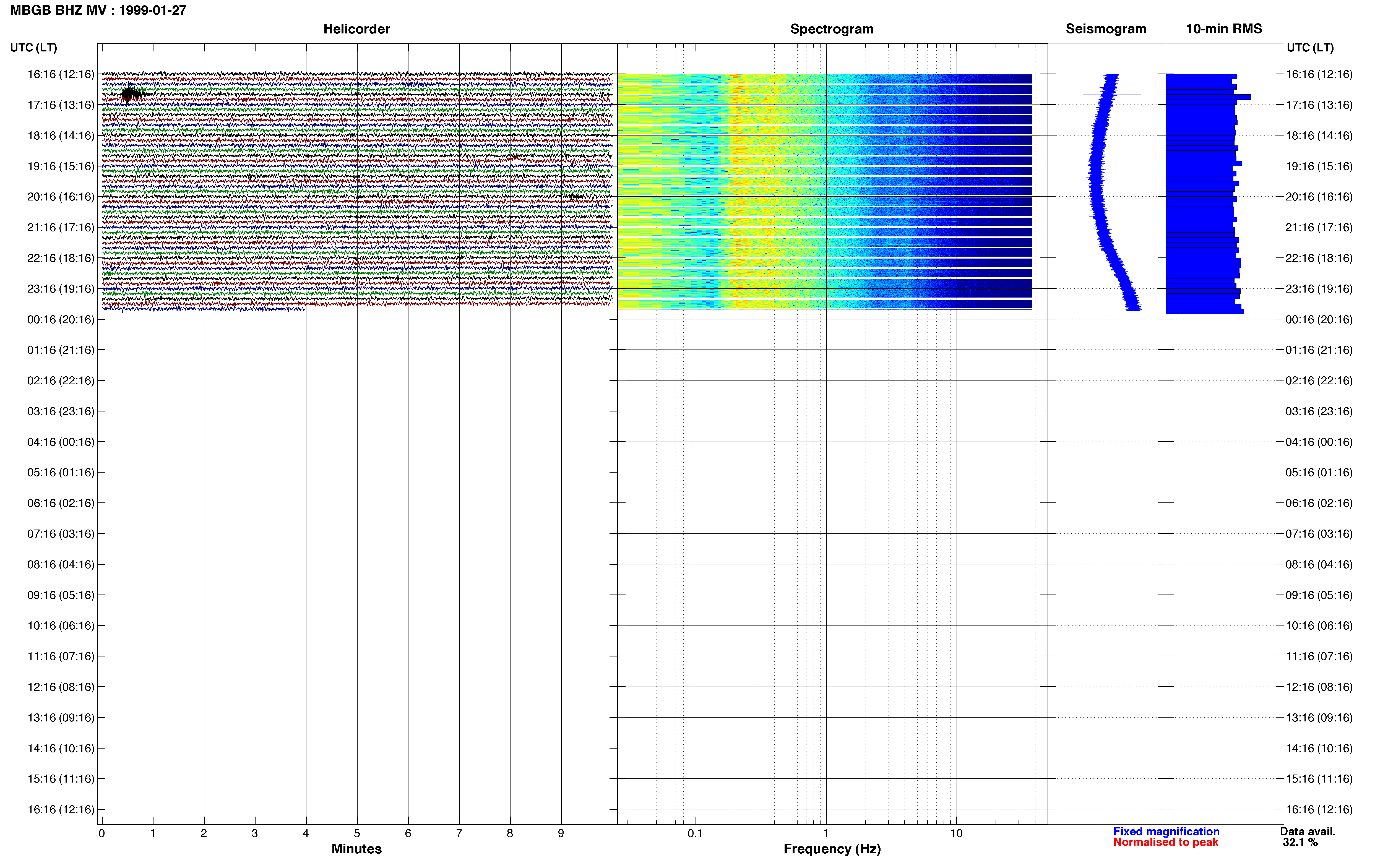Viewport: 1388px width, 868px height.
Task: Click the left axis label '23:16 (19:16)'
Action: [61, 289]
